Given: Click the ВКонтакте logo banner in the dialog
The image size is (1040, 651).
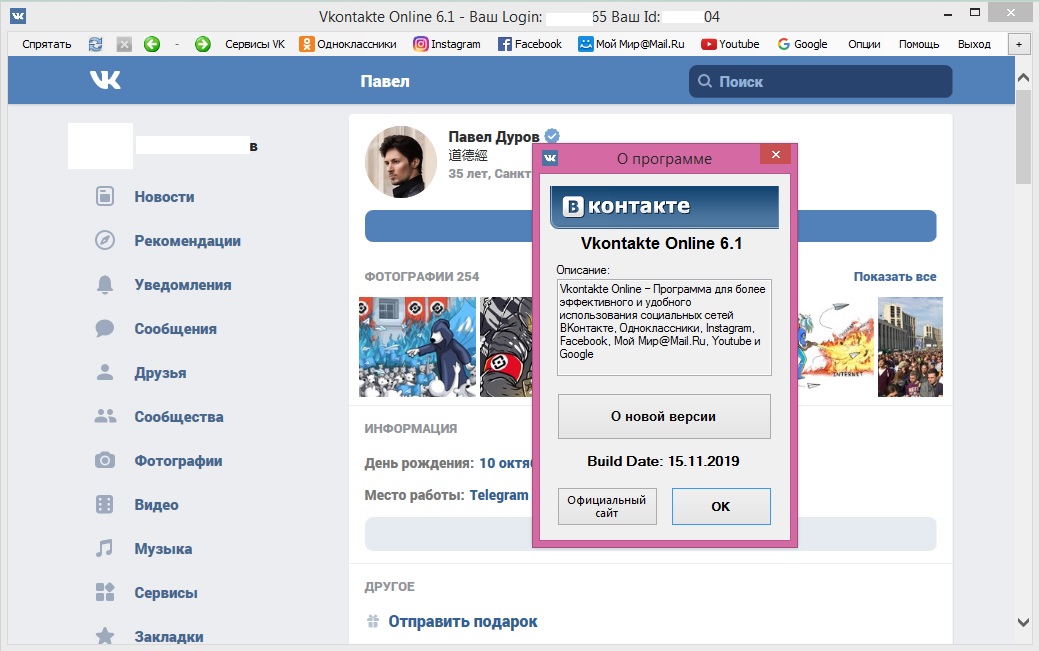Looking at the screenshot, I should 664,207.
